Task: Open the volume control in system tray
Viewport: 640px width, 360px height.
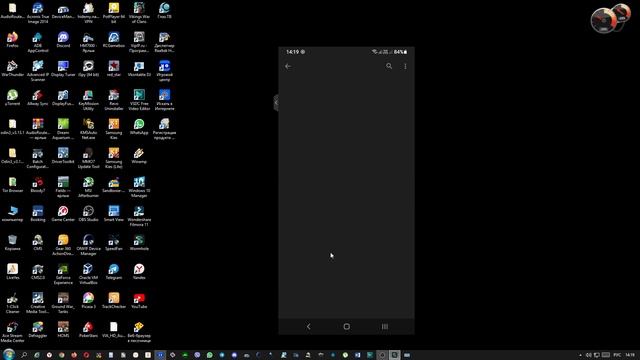Action: pyautogui.click(x=589, y=355)
